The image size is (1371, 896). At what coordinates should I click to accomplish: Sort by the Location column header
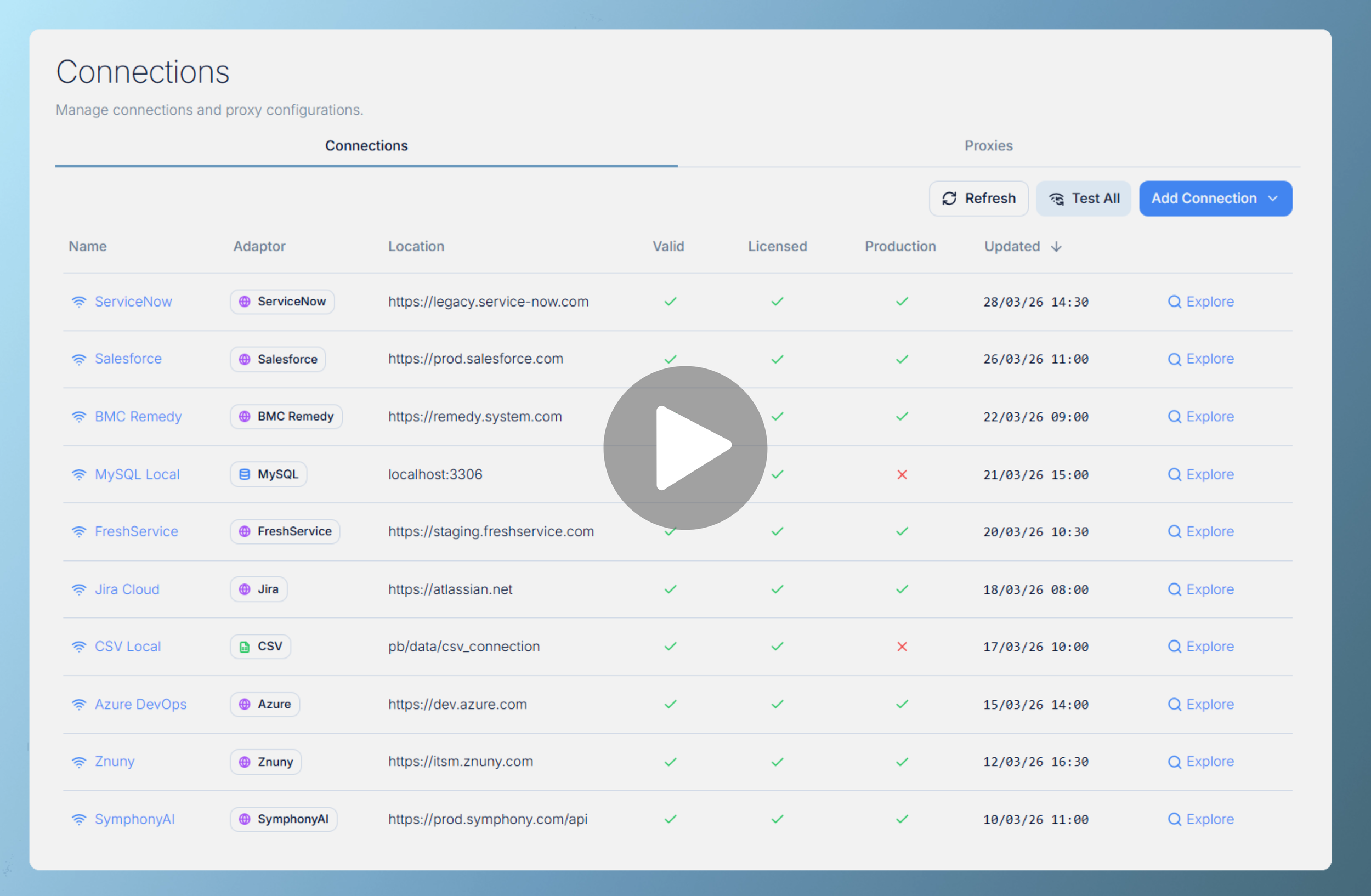tap(416, 246)
